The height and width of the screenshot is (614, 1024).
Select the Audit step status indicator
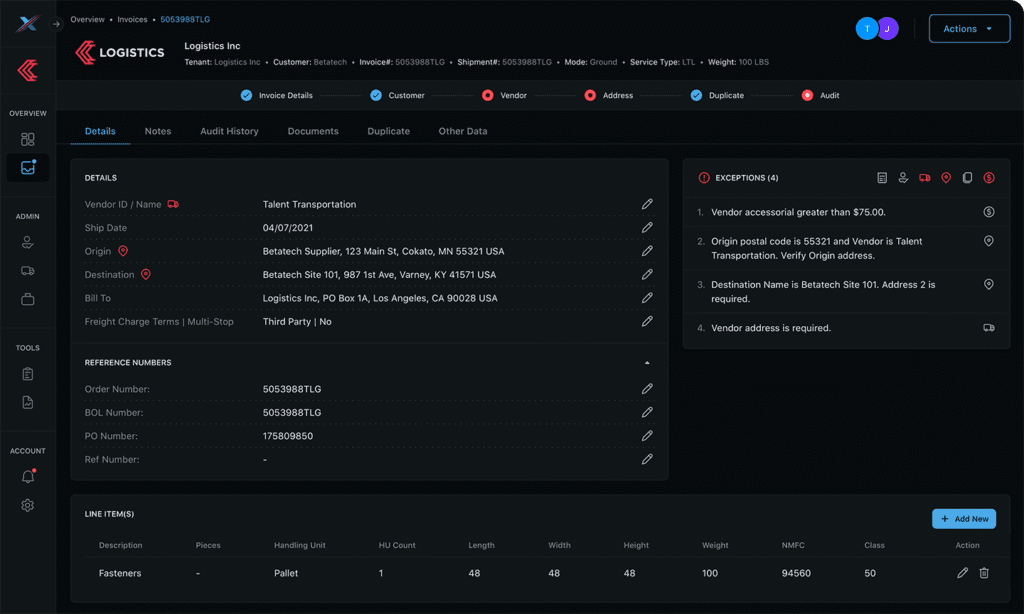click(807, 96)
